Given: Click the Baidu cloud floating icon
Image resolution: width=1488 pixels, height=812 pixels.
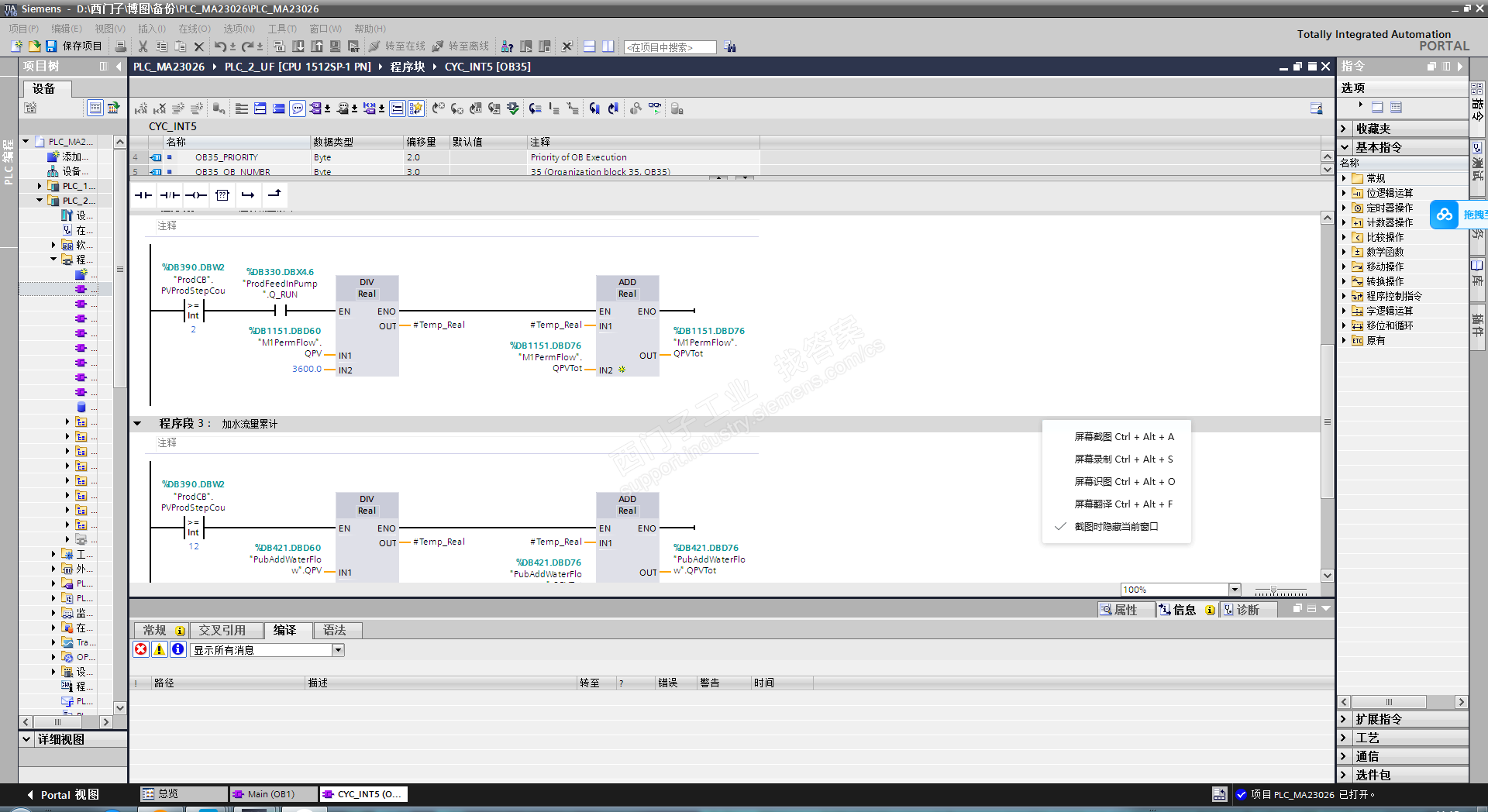Looking at the screenshot, I should (1445, 215).
